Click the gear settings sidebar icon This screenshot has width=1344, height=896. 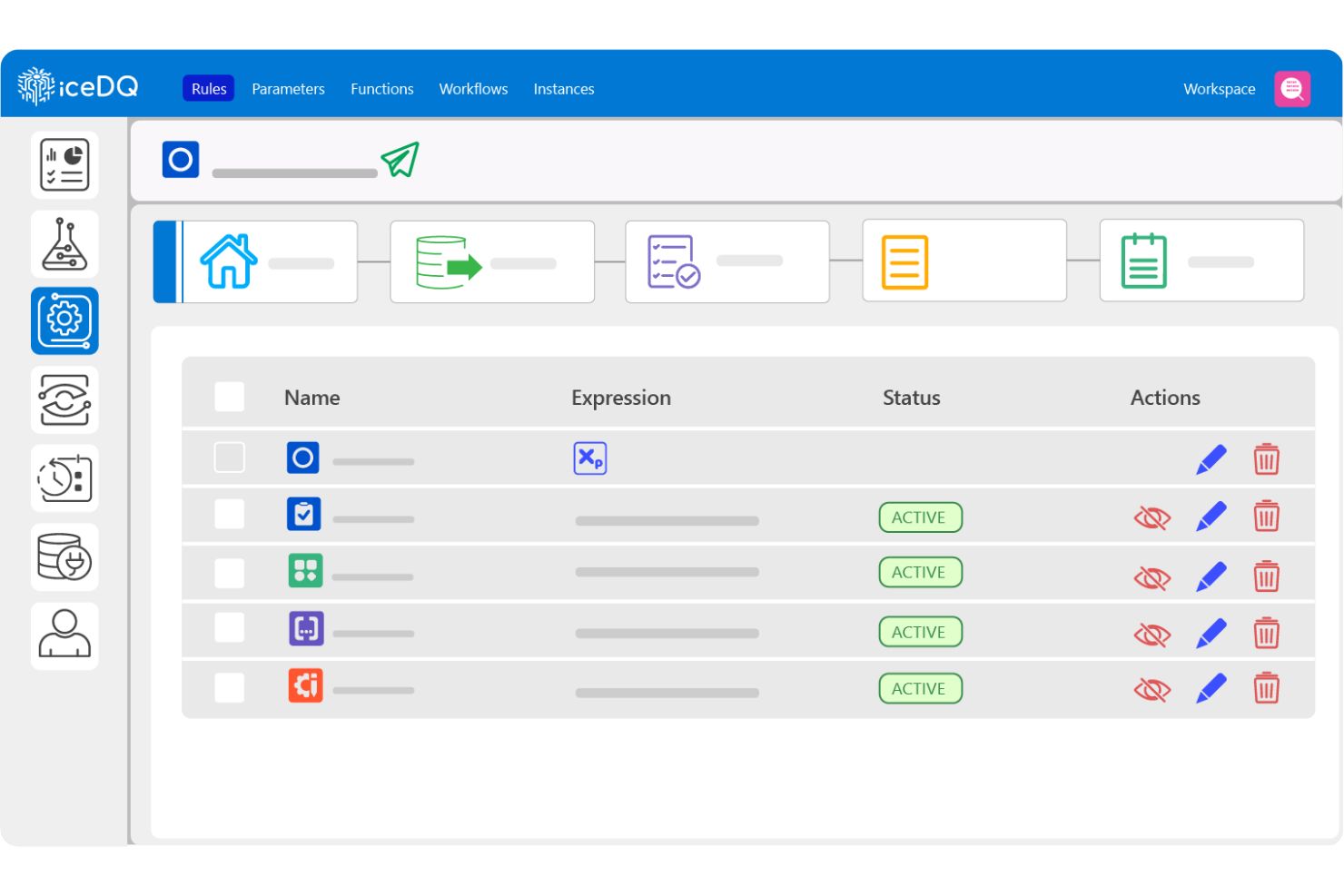tap(64, 321)
